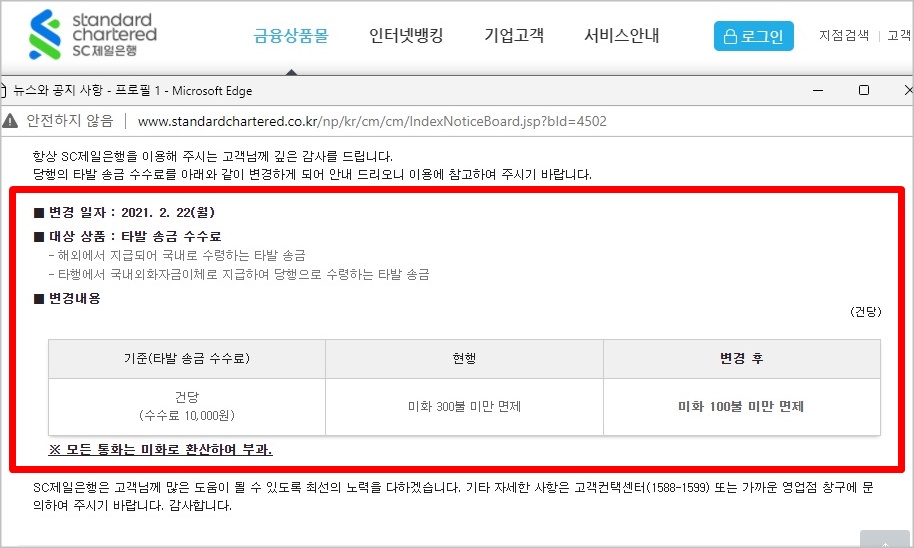This screenshot has height=548, width=914.
Task: Open the 인터넷뱅킹 menu
Action: [x=406, y=36]
